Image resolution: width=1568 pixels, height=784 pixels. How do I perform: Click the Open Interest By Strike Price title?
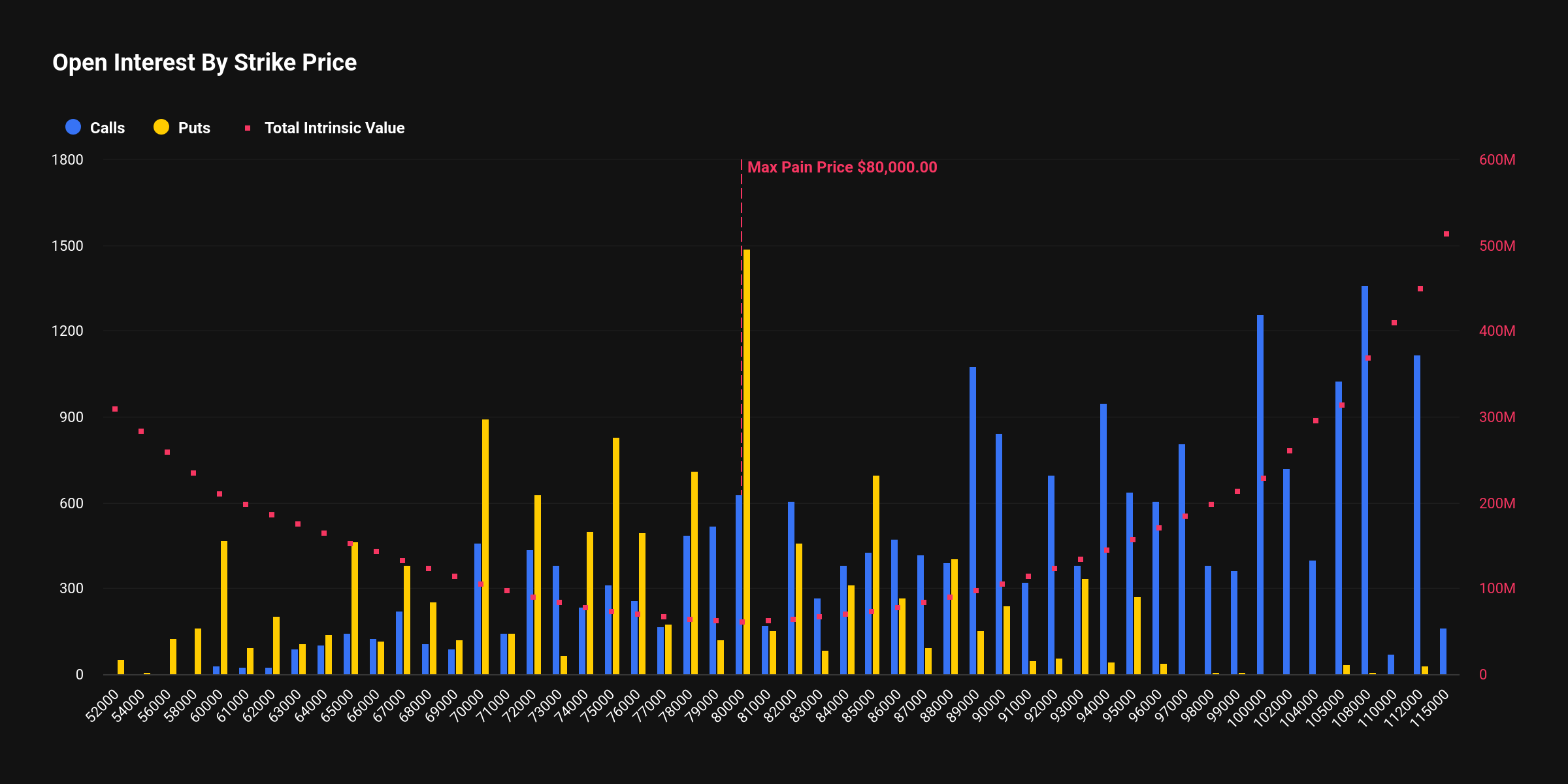(204, 63)
